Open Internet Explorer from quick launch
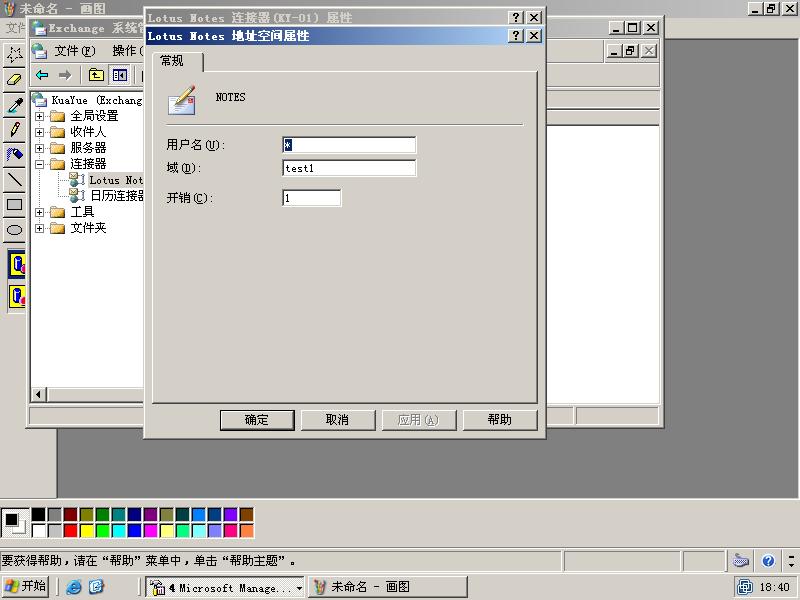Viewport: 800px width, 600px height. 73,587
